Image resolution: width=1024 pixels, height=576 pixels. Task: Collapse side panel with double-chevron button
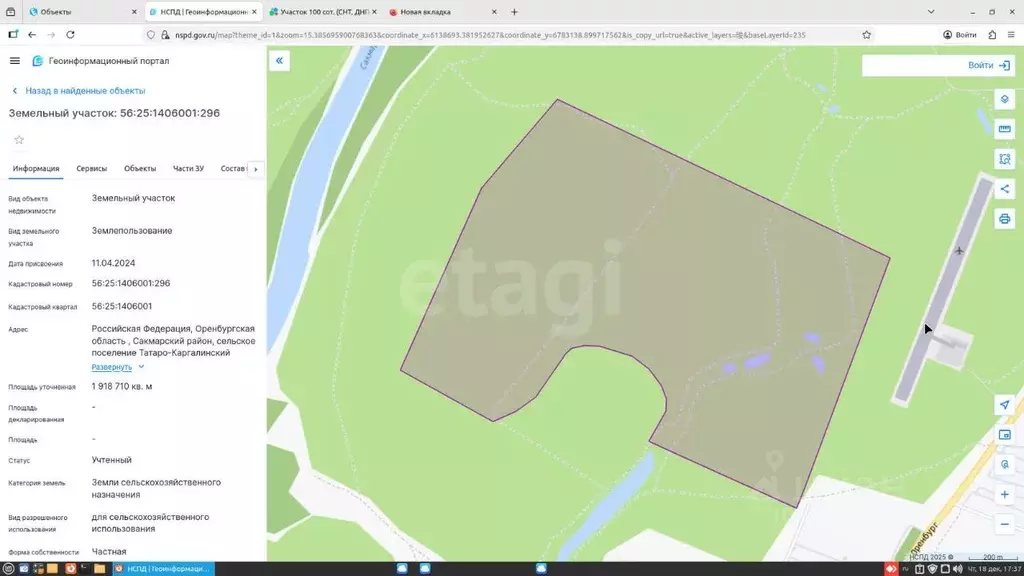point(280,61)
